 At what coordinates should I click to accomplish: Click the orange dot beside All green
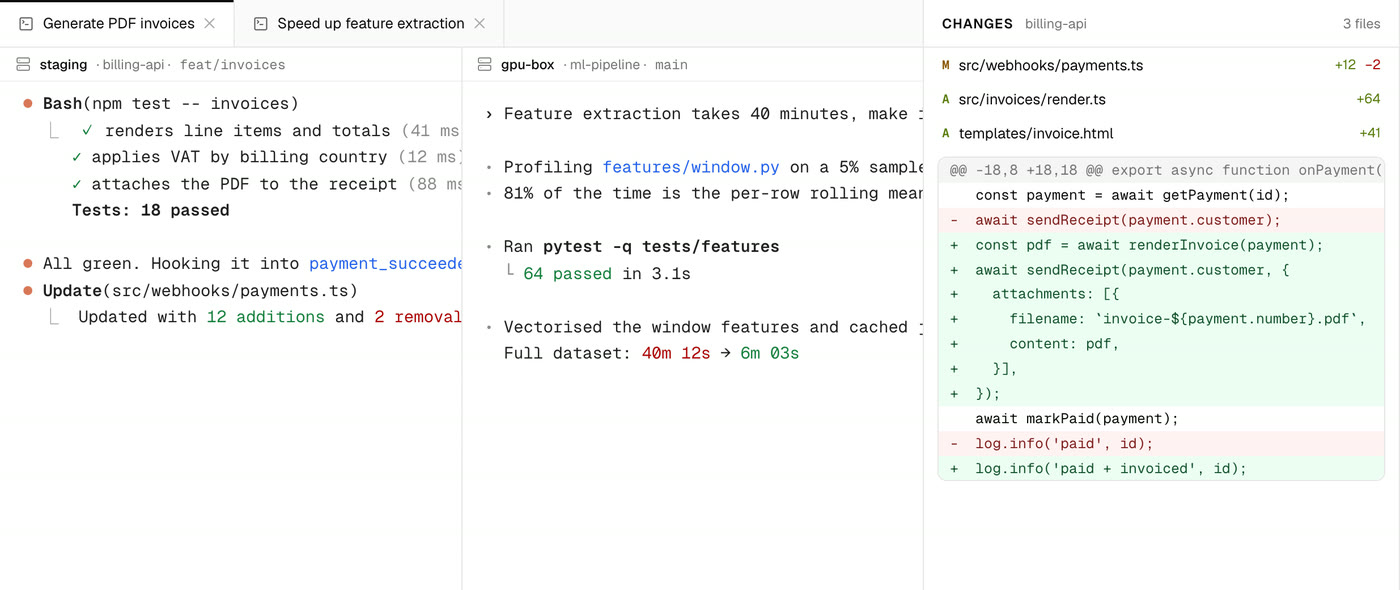point(28,264)
